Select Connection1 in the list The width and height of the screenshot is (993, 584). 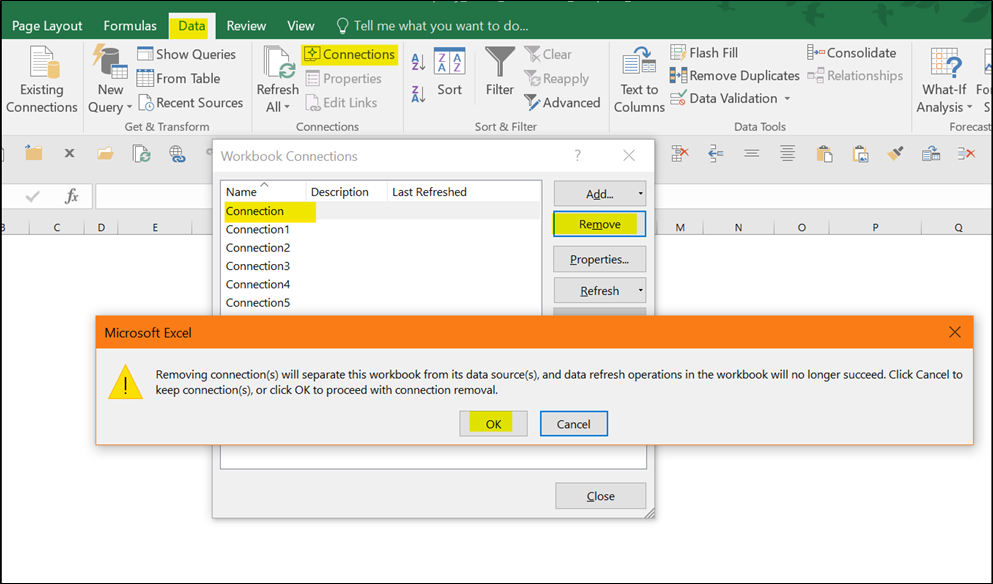[x=381, y=229]
